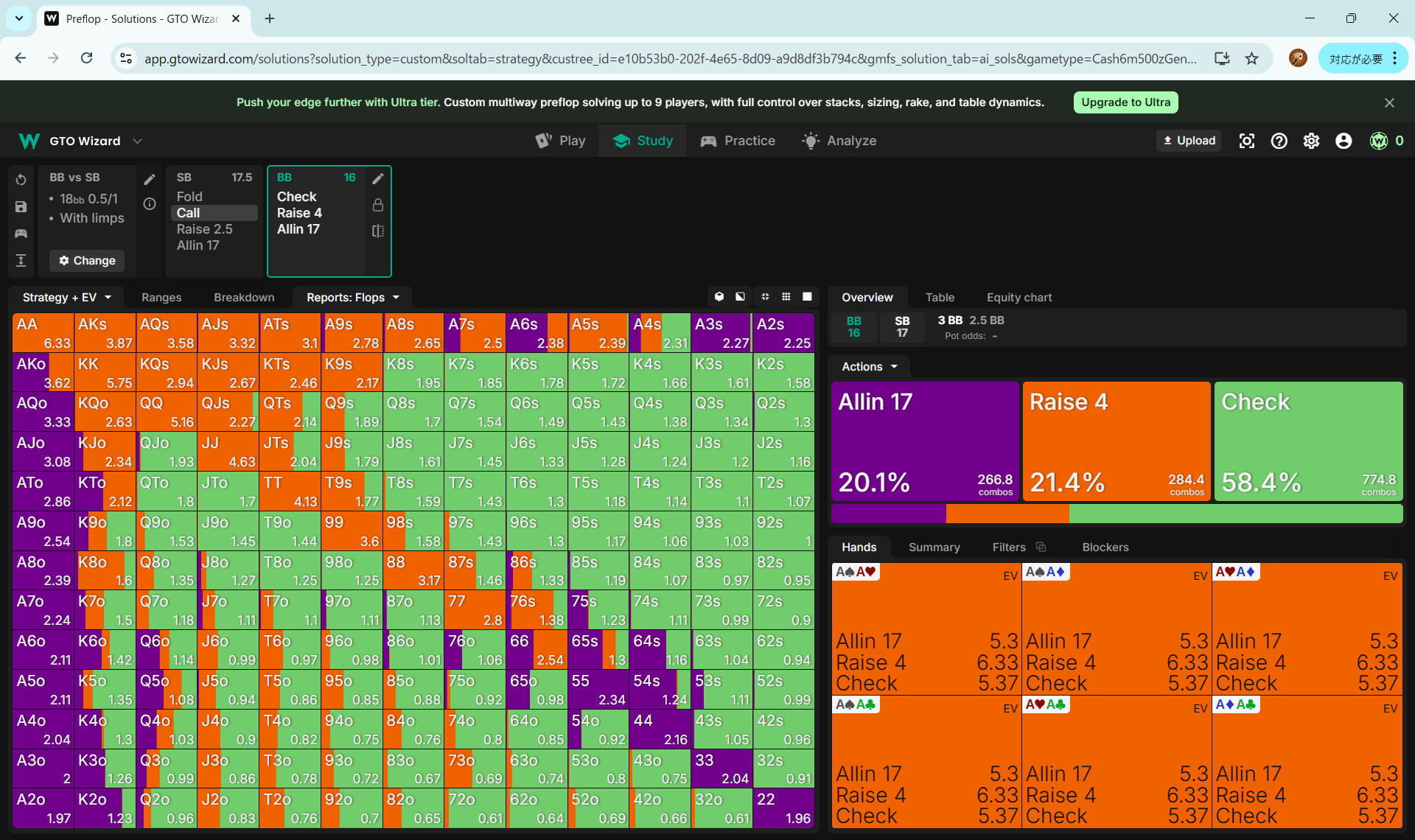Image resolution: width=1415 pixels, height=840 pixels.
Task: Select the AKs cell in the hand matrix
Action: click(105, 333)
